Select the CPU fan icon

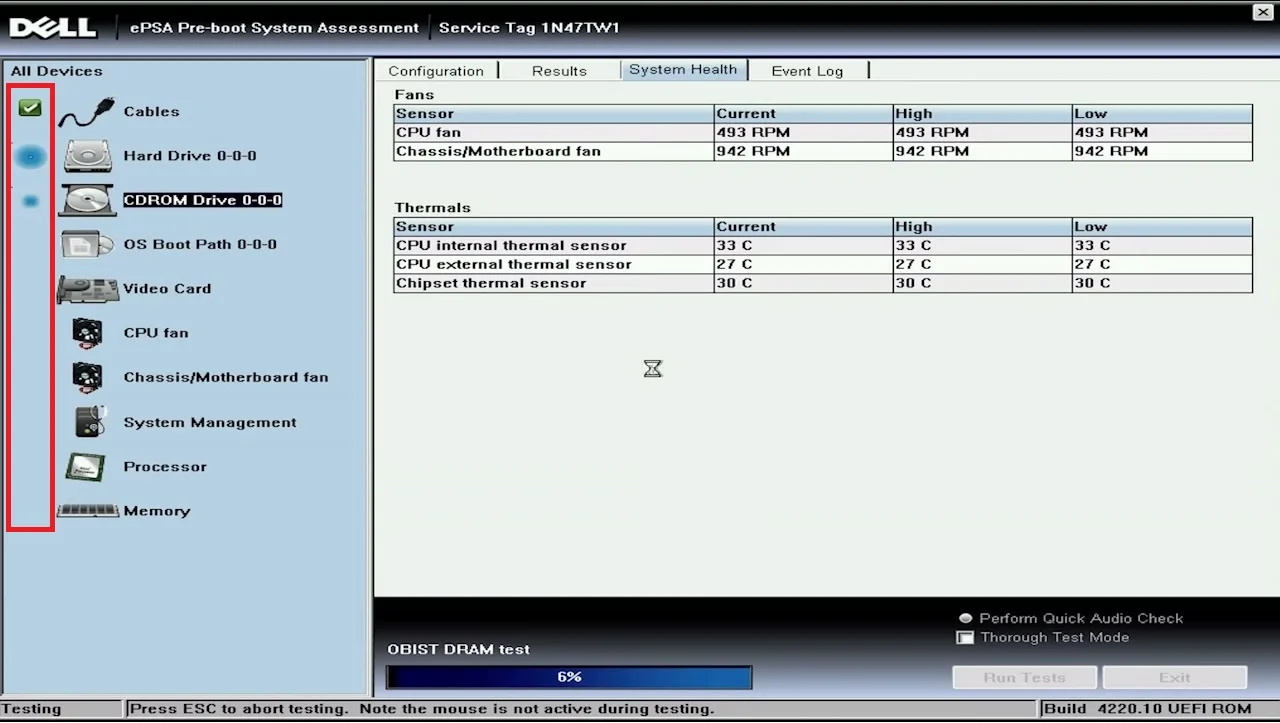[x=88, y=333]
